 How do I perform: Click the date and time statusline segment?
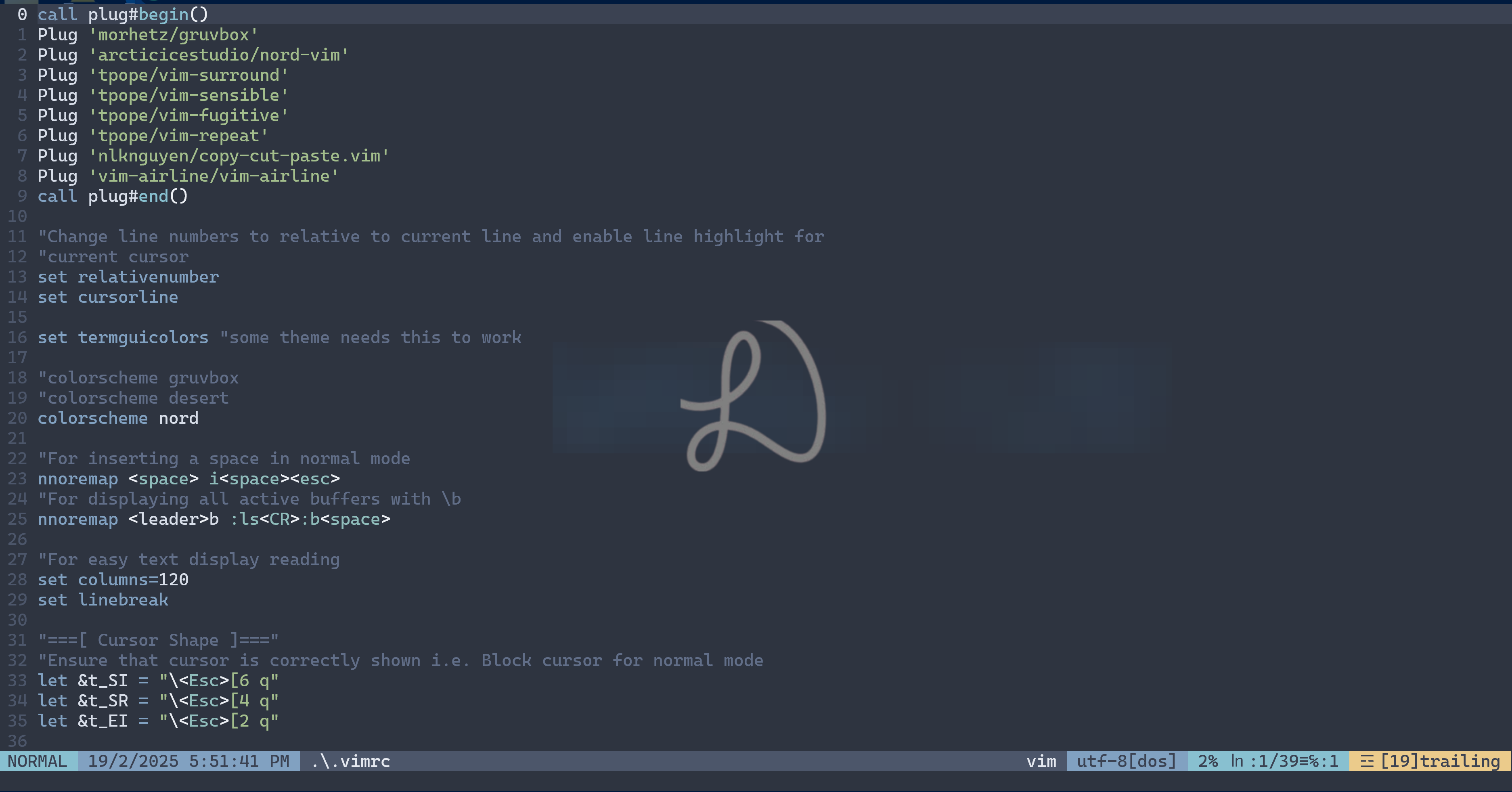tap(188, 761)
